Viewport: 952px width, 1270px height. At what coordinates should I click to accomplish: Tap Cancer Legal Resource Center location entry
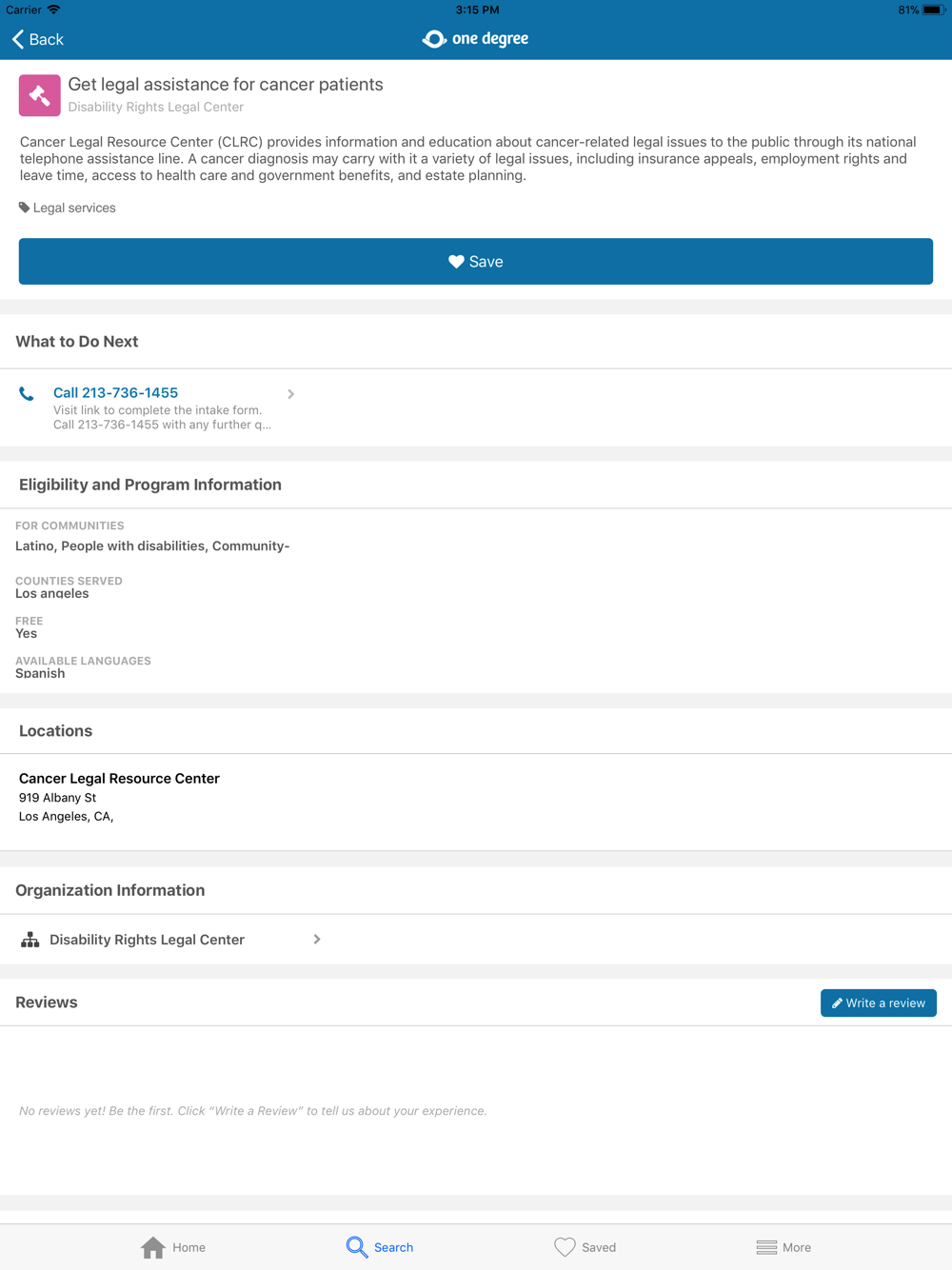tap(119, 797)
